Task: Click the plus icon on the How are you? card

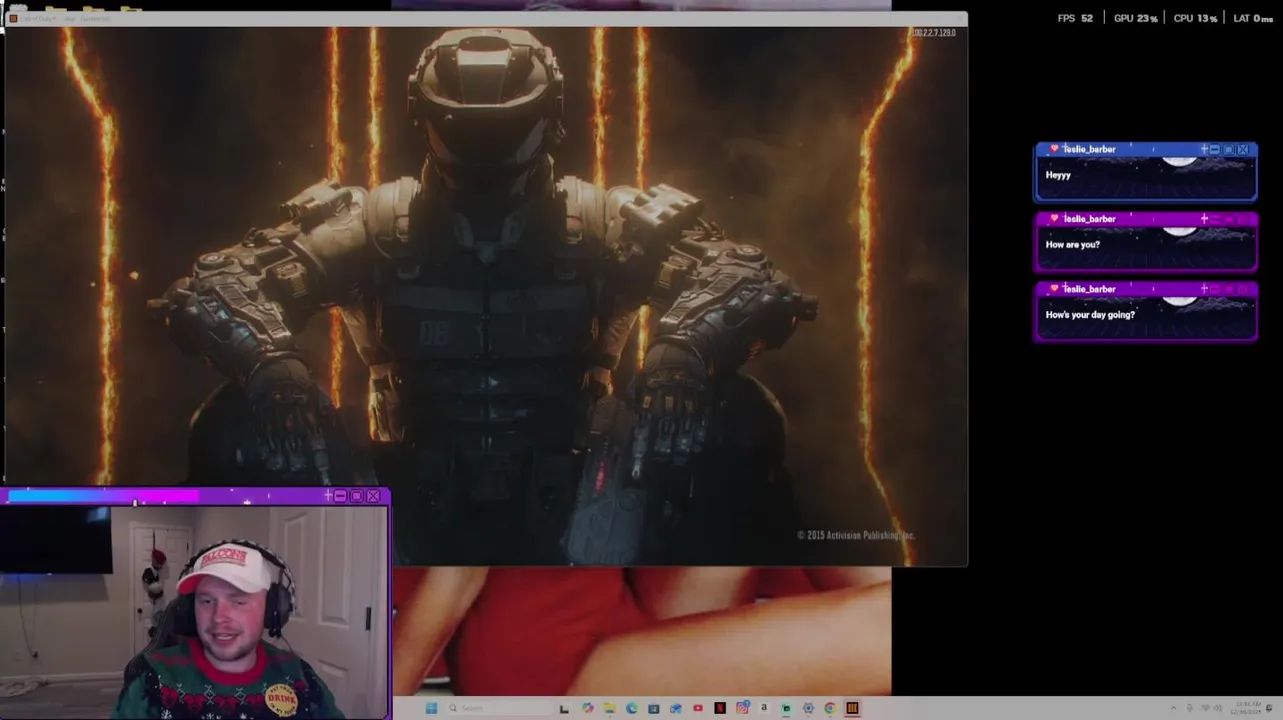Action: tap(1204, 219)
